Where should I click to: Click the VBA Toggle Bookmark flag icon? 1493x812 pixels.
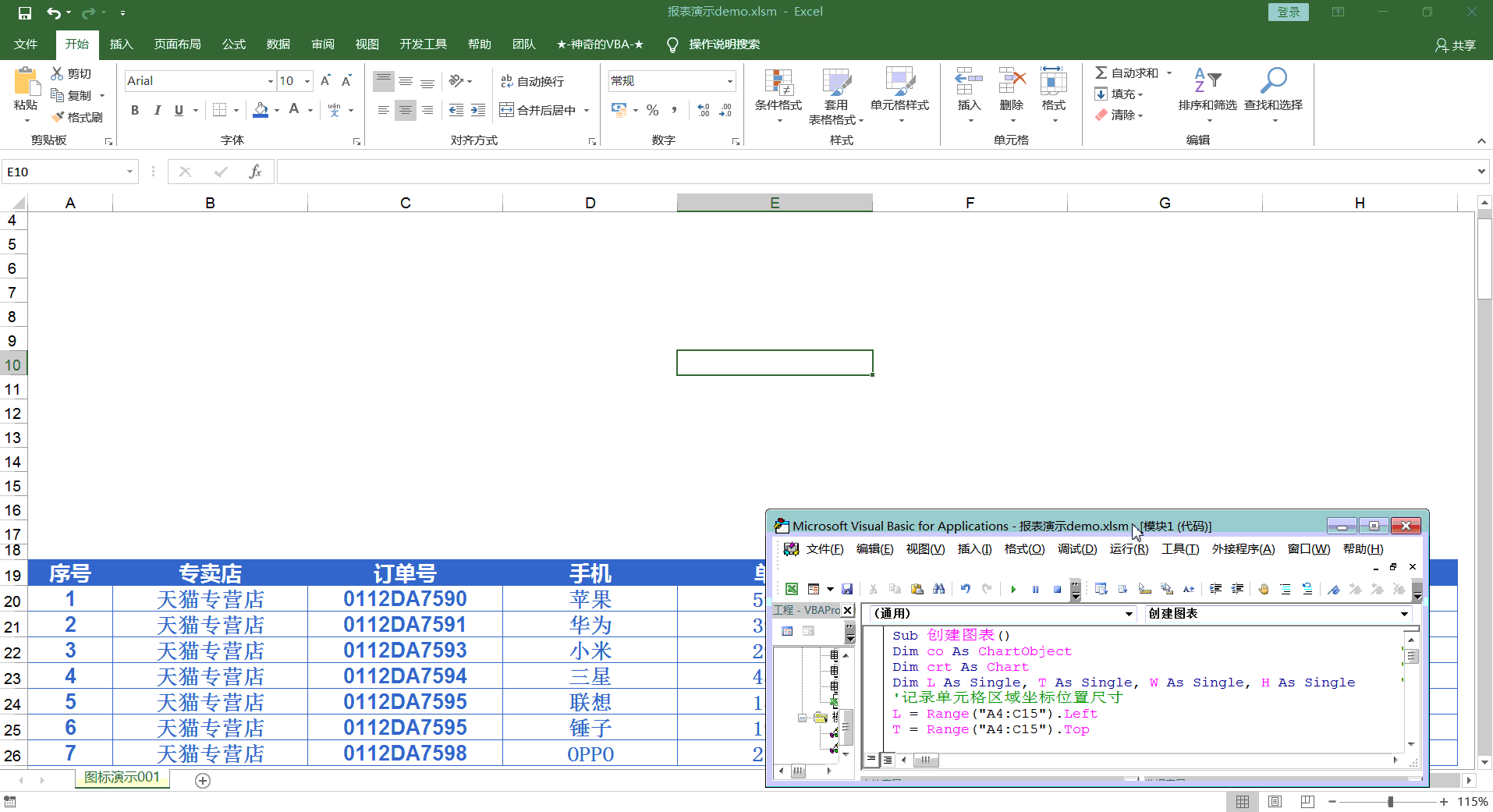[1334, 589]
